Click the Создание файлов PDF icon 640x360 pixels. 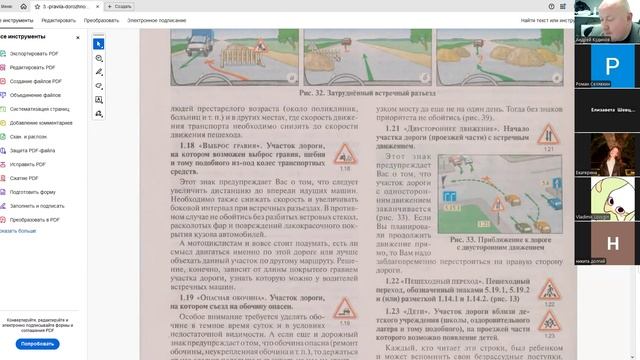pyautogui.click(x=2, y=81)
